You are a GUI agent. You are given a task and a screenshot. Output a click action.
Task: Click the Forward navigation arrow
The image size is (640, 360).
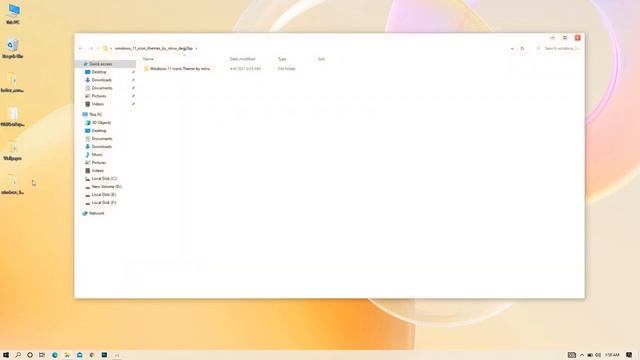pyautogui.click(x=91, y=49)
